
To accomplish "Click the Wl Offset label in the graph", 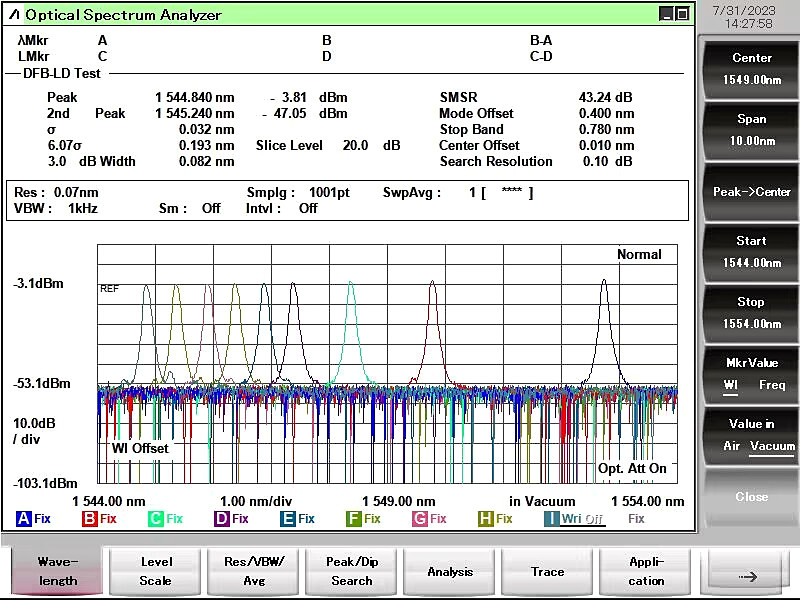I will point(140,448).
